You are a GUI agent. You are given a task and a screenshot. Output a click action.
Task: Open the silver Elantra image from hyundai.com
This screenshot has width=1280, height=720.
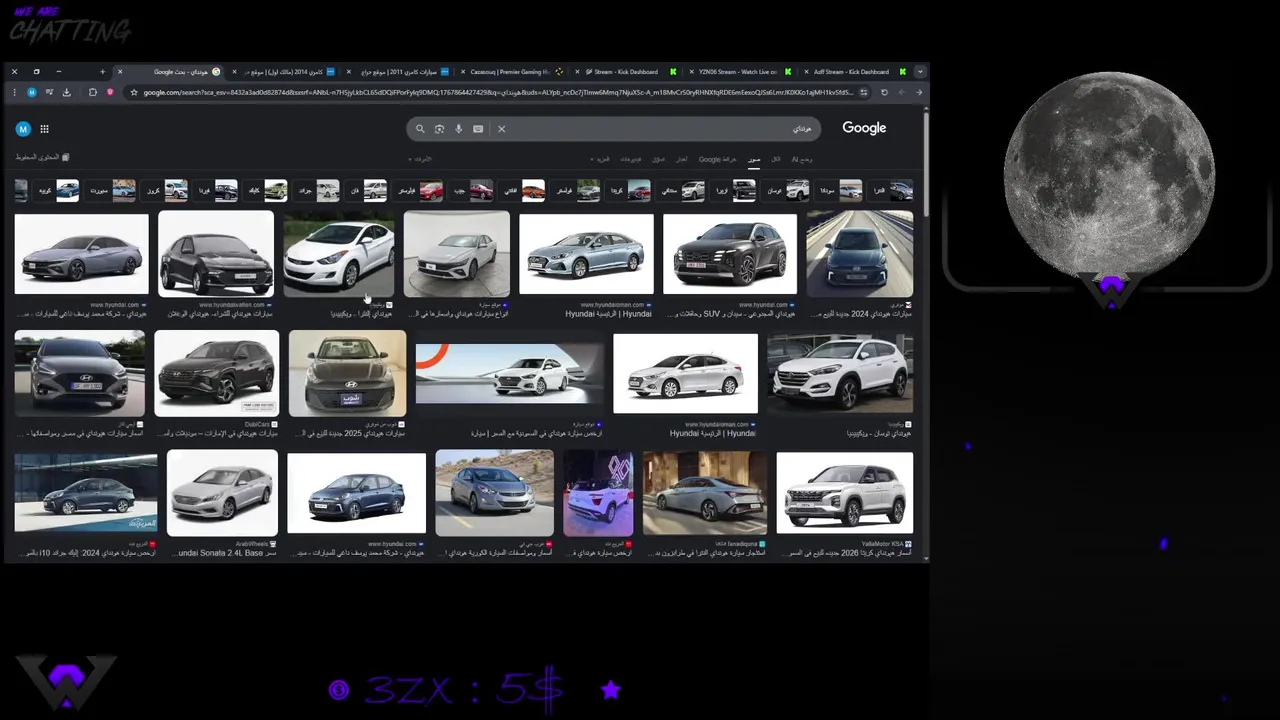pyautogui.click(x=81, y=253)
